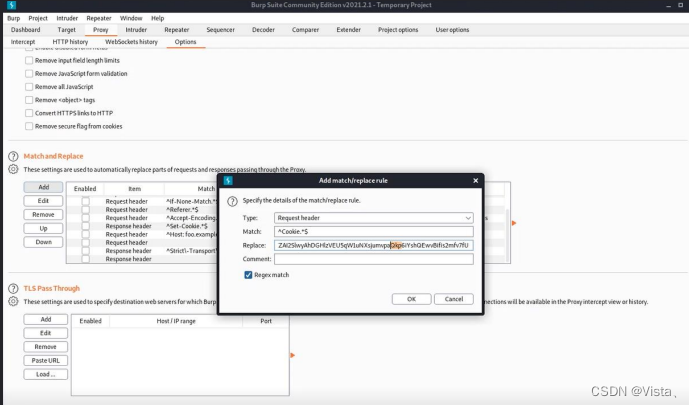Sort by Port column header
This screenshot has height=405, width=689.
click(266, 321)
